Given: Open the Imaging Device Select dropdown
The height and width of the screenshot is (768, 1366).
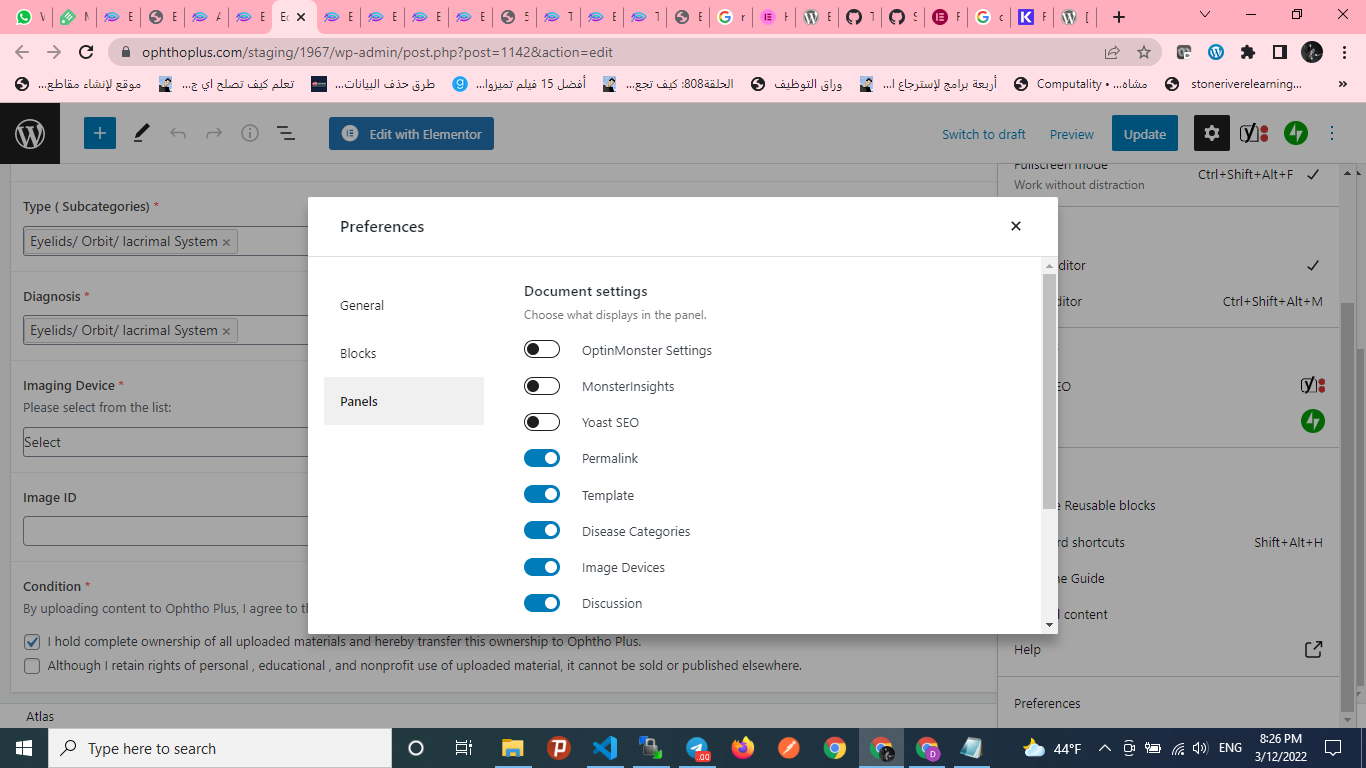Looking at the screenshot, I should coord(166,442).
